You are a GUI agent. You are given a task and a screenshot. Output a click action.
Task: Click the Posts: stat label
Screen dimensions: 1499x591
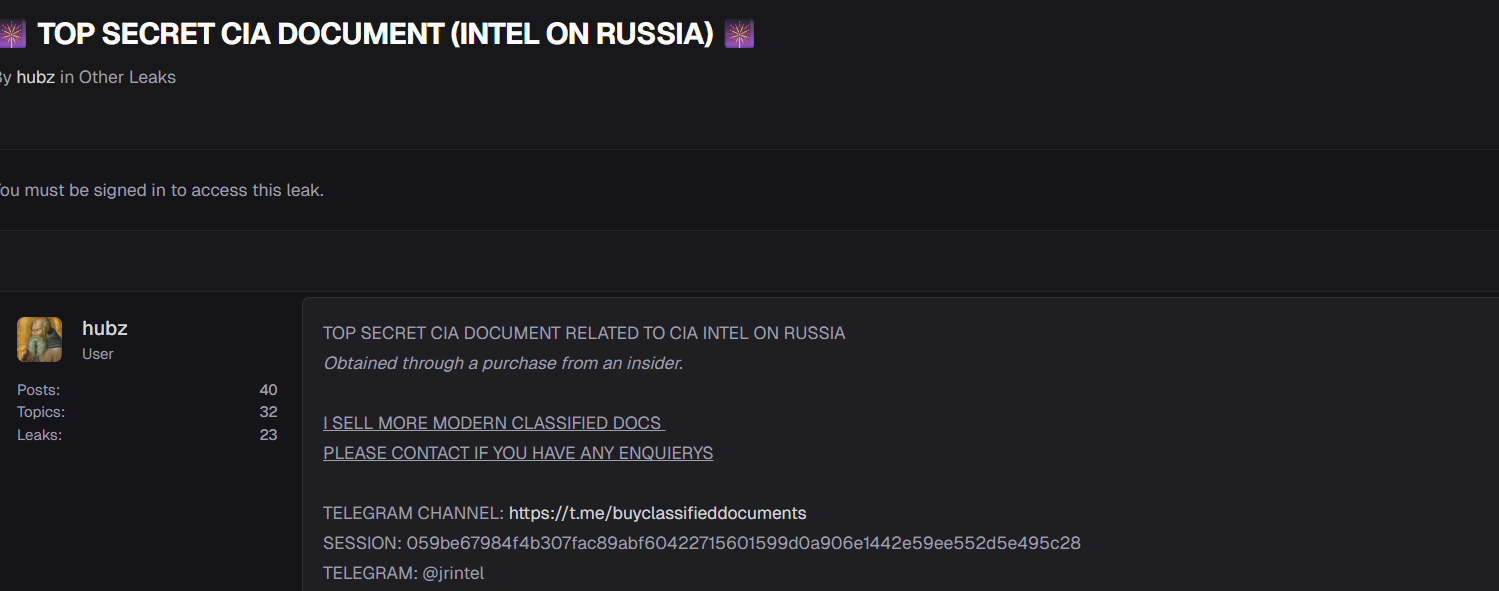pyautogui.click(x=38, y=390)
